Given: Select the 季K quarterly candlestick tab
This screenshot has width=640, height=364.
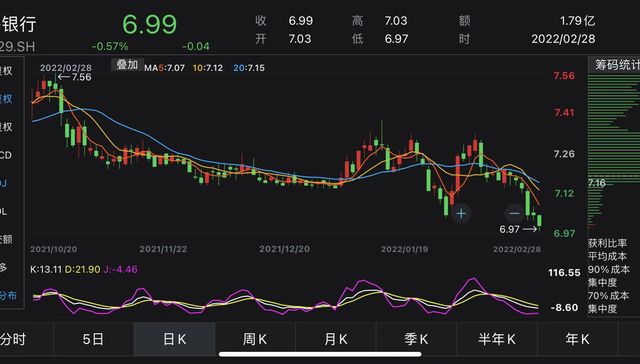Looking at the screenshot, I should pyautogui.click(x=416, y=339).
